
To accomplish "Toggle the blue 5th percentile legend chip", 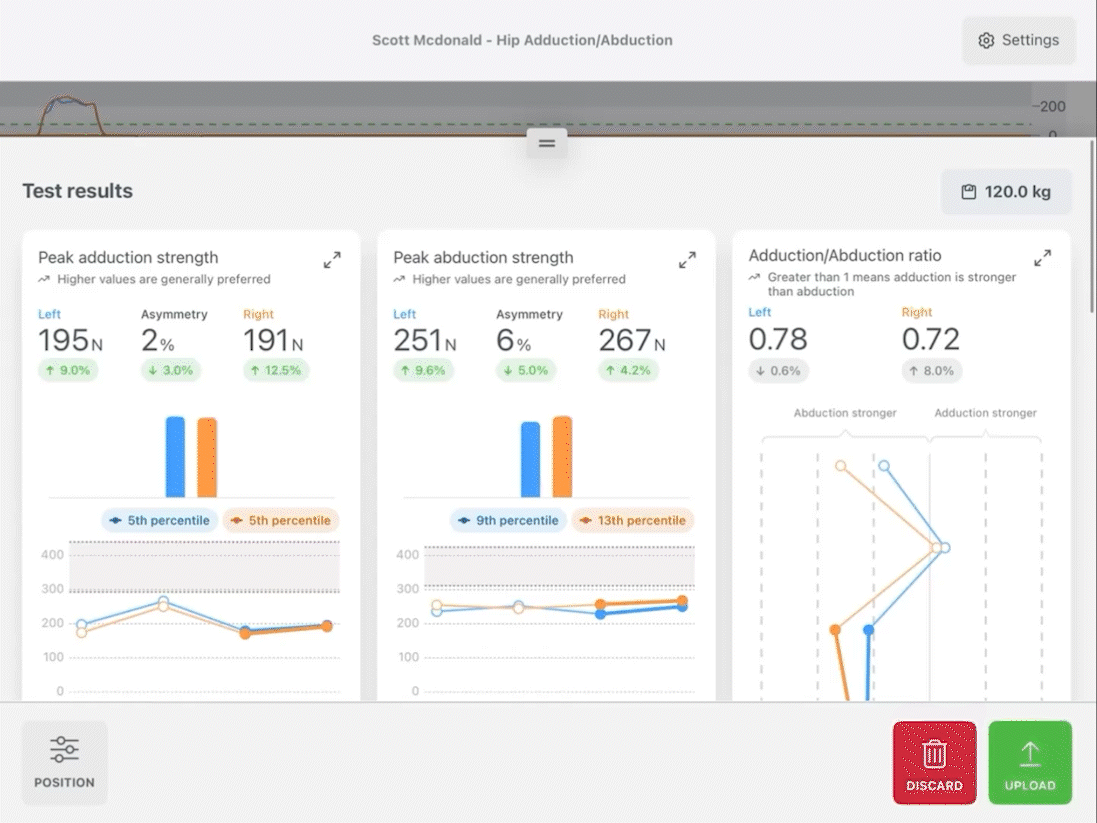I will (160, 521).
